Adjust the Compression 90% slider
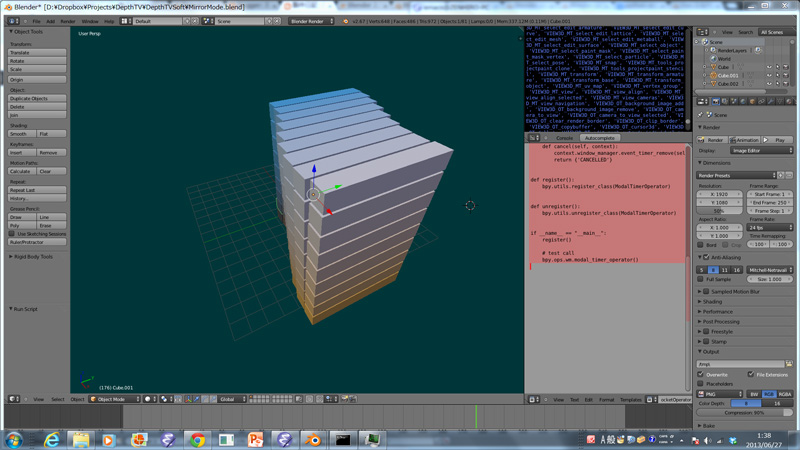Viewport: 800px width, 450px height. pyautogui.click(x=746, y=412)
